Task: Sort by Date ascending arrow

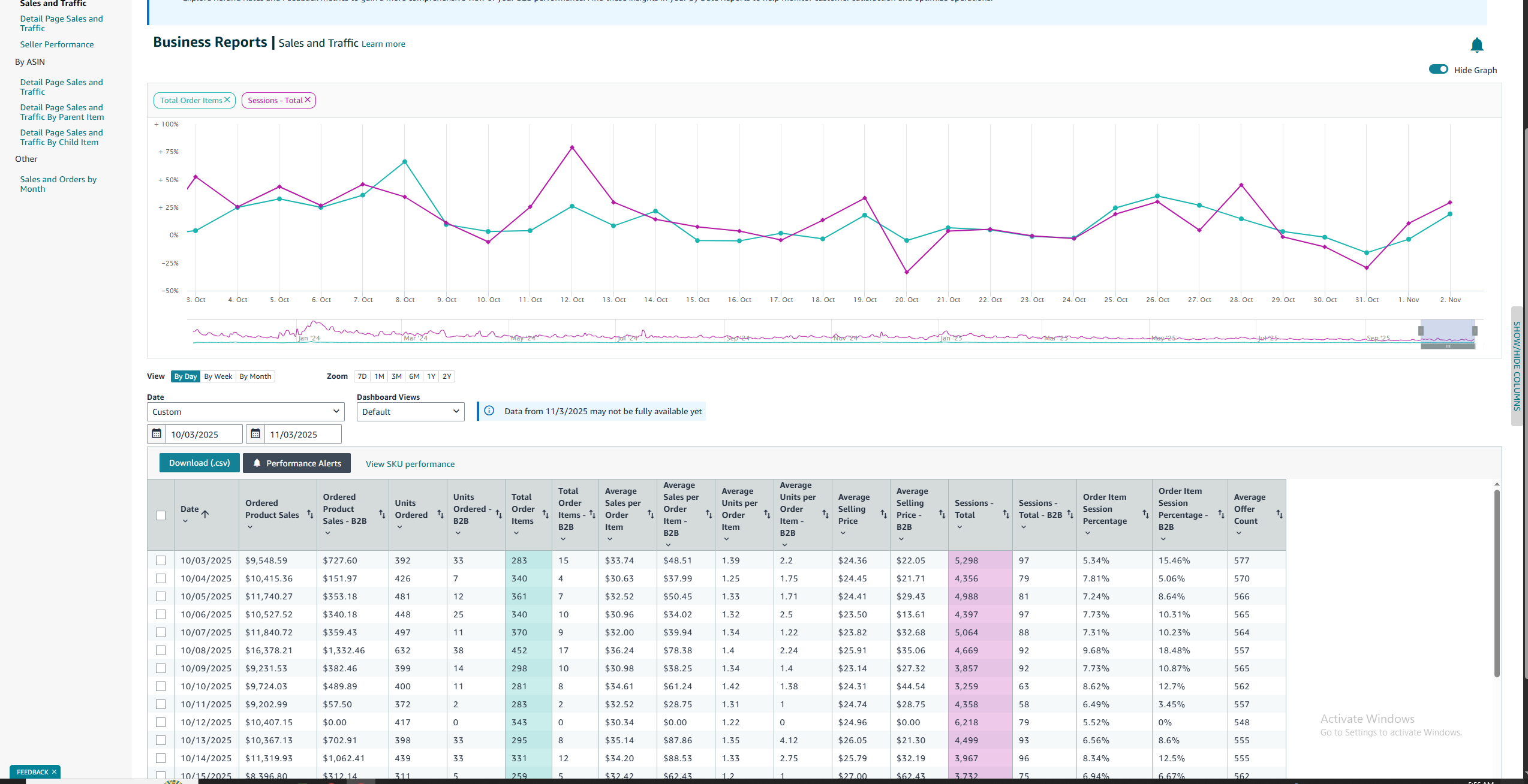Action: click(x=205, y=514)
